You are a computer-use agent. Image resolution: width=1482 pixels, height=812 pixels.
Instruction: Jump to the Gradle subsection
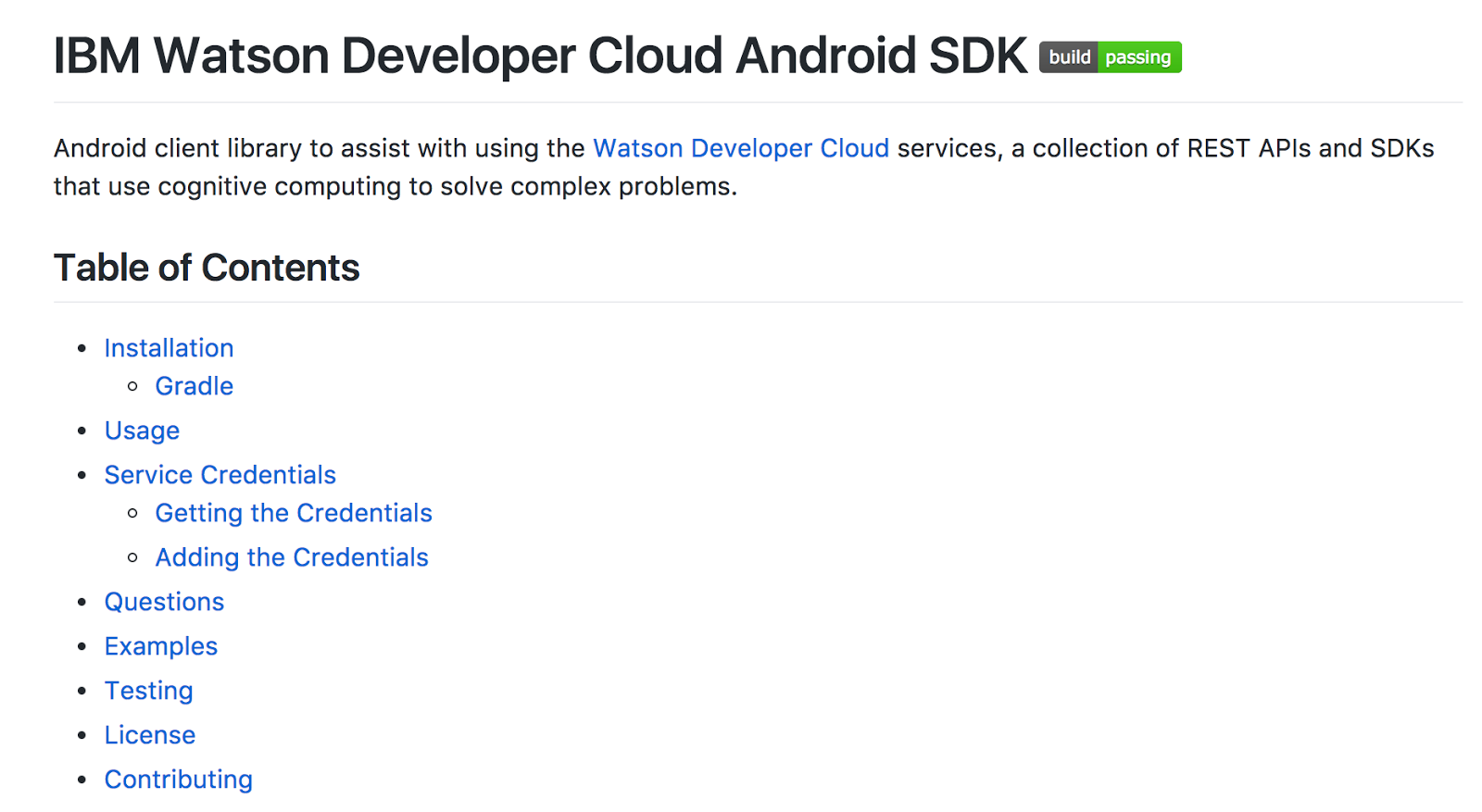pyautogui.click(x=195, y=386)
